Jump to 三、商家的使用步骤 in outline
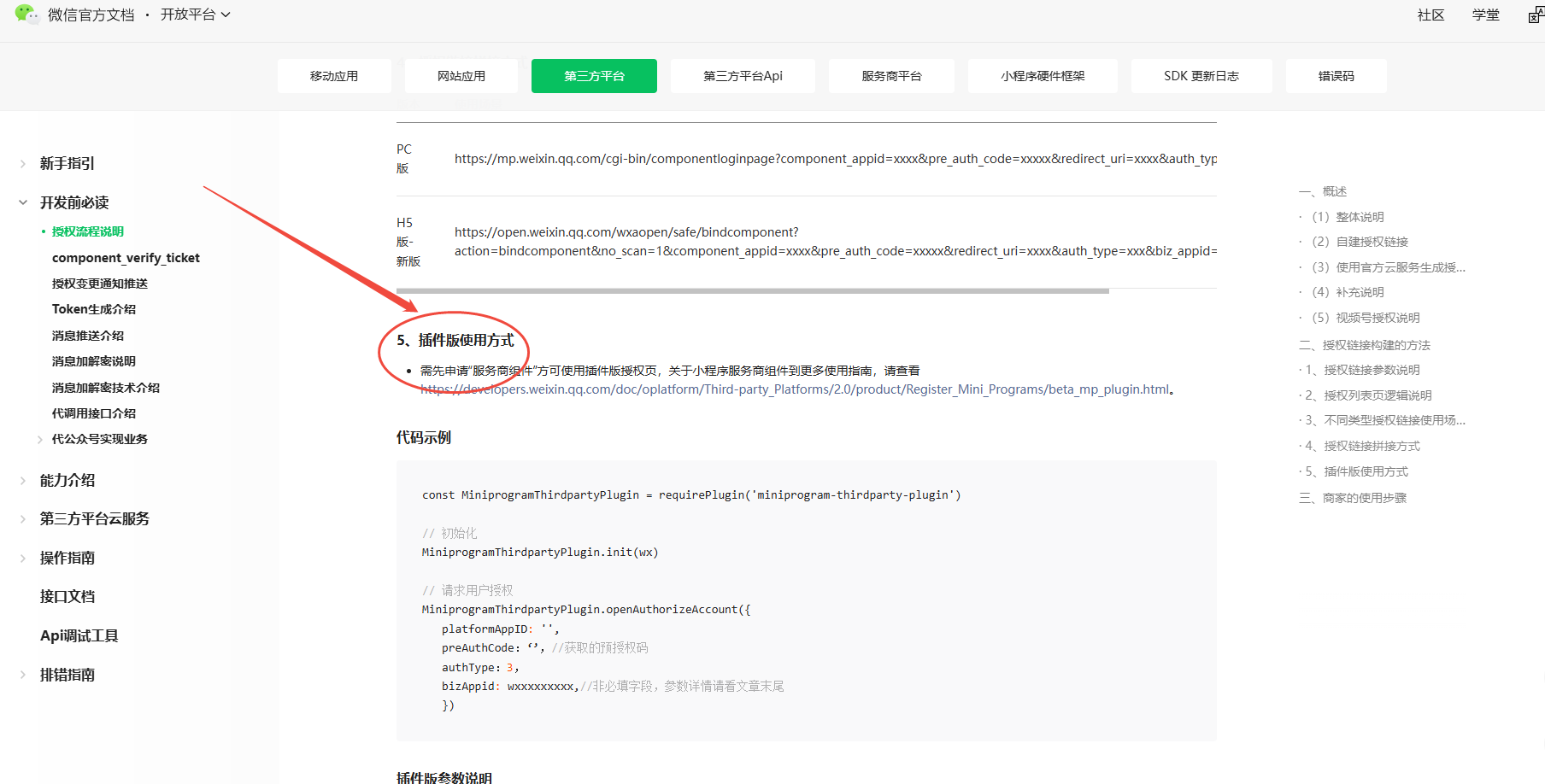The width and height of the screenshot is (1545, 784). (x=1353, y=498)
